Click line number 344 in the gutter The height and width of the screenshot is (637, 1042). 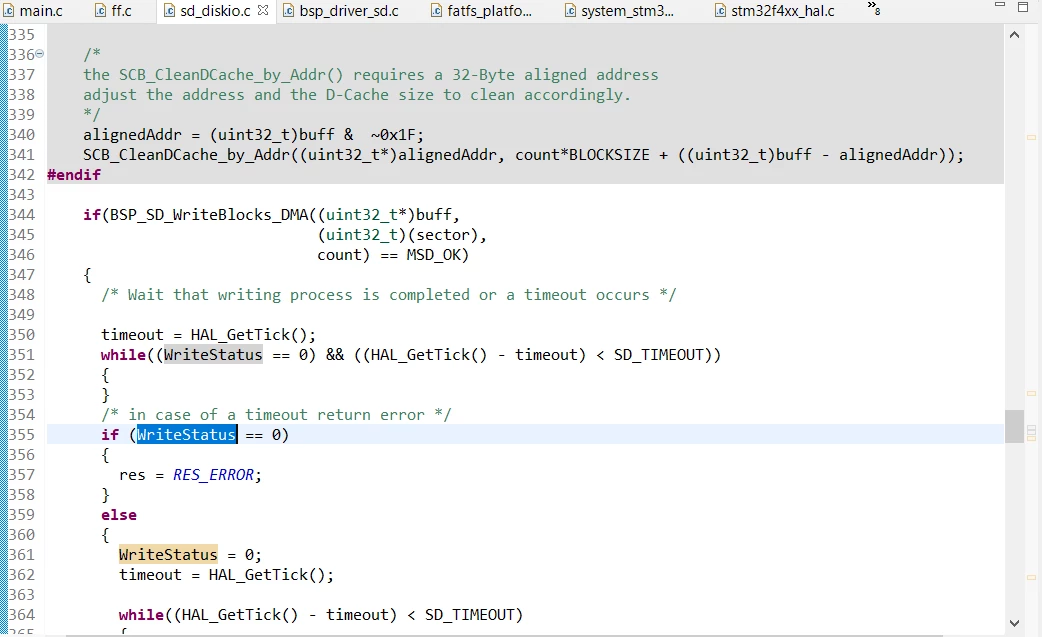click(21, 215)
